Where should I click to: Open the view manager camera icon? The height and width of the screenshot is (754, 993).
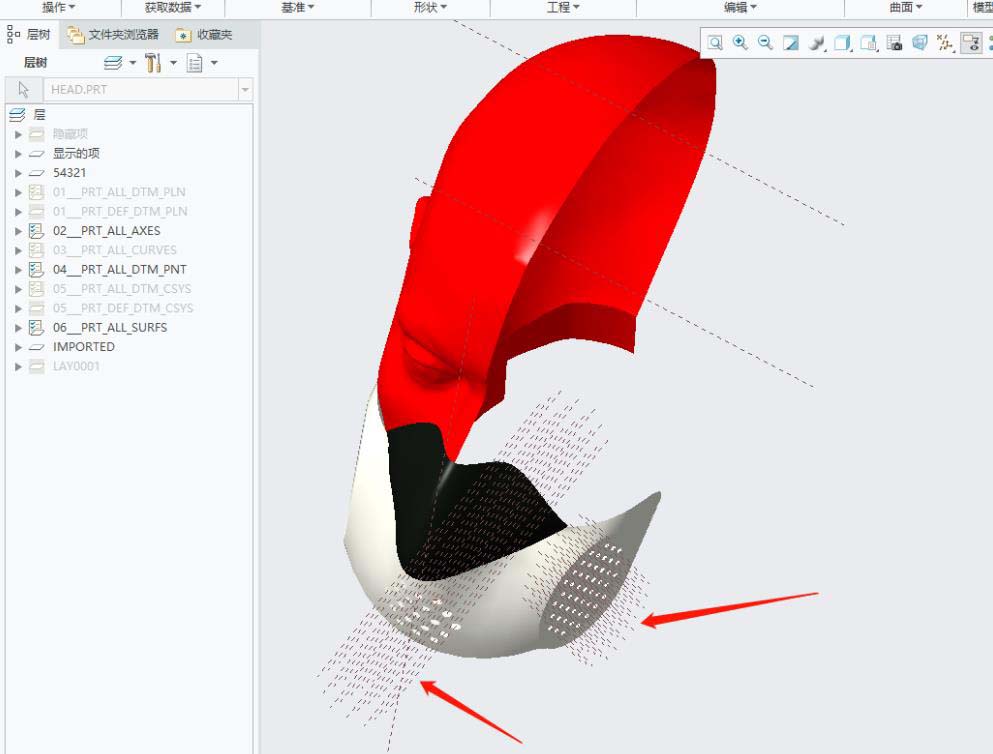[x=894, y=42]
